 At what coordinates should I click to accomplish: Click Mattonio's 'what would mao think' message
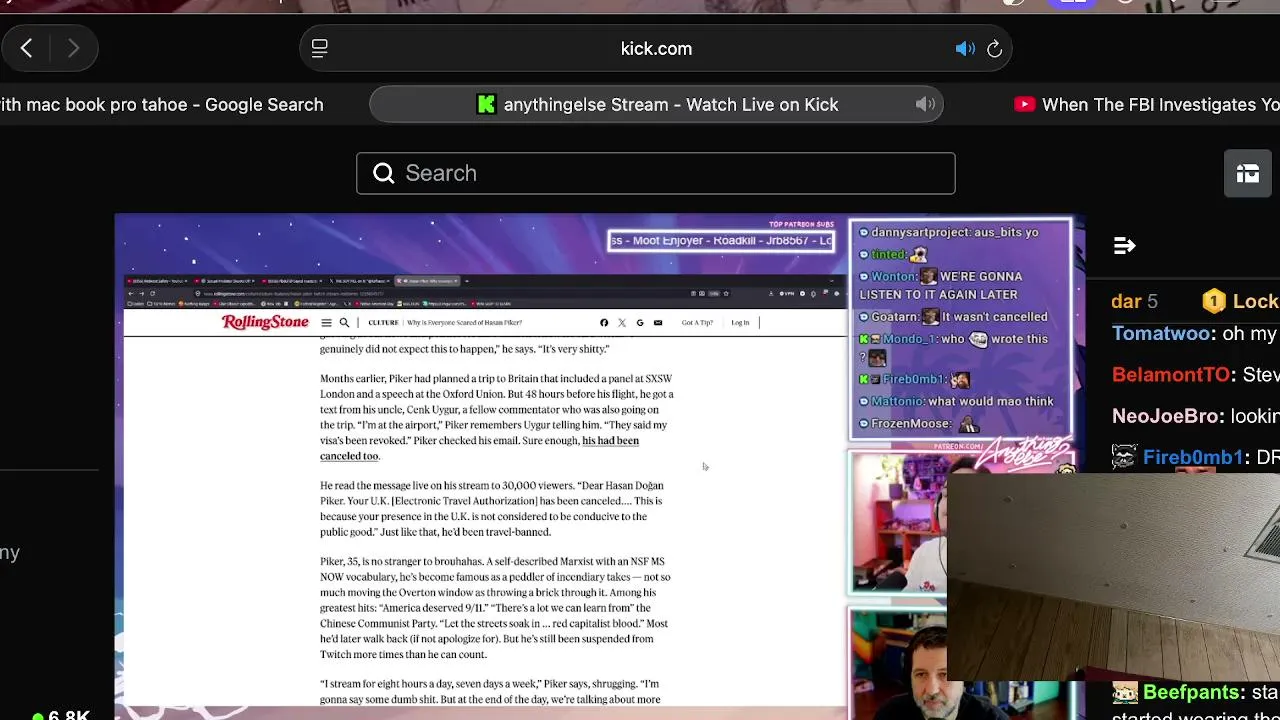(x=956, y=401)
